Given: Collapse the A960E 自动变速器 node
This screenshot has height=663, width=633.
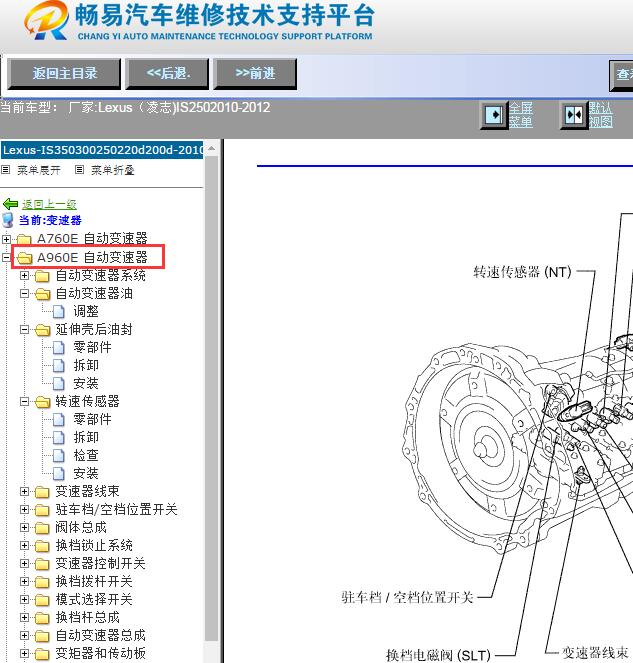Looking at the screenshot, I should (6, 257).
